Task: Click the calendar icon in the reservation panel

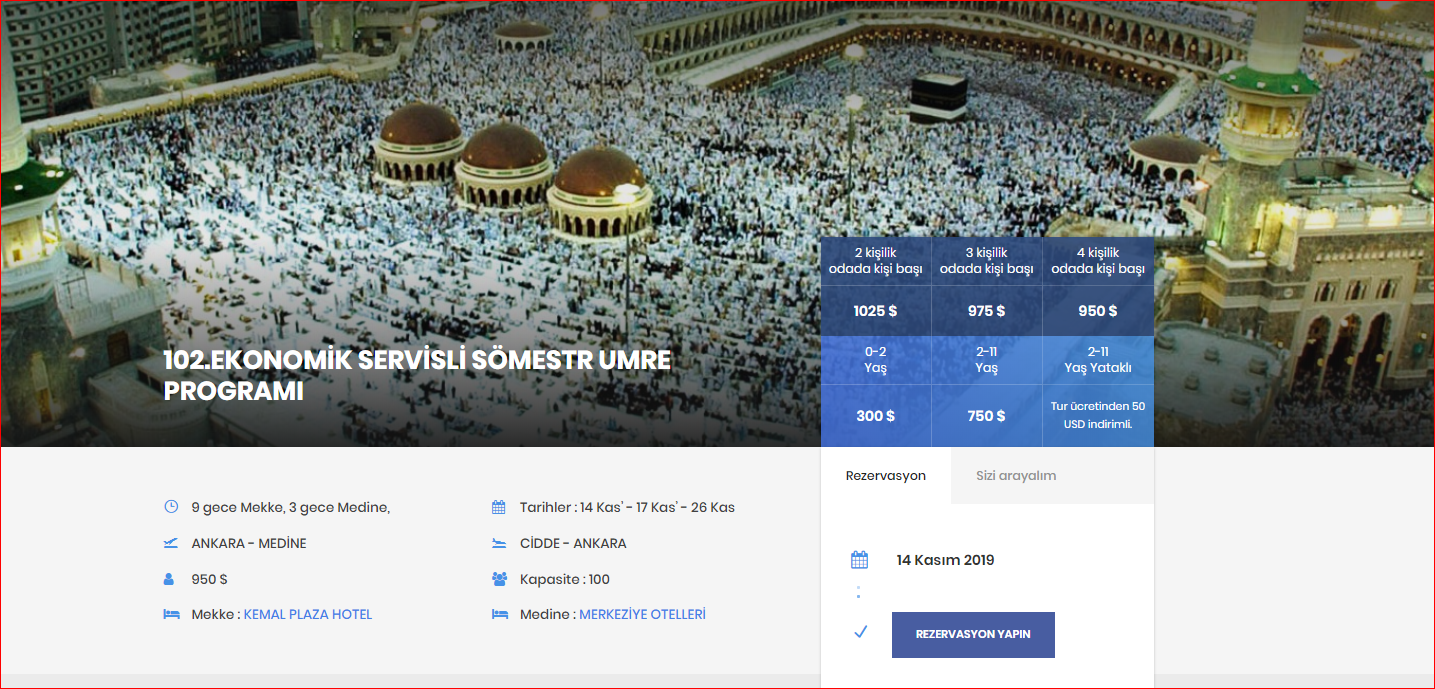Action: click(x=860, y=558)
